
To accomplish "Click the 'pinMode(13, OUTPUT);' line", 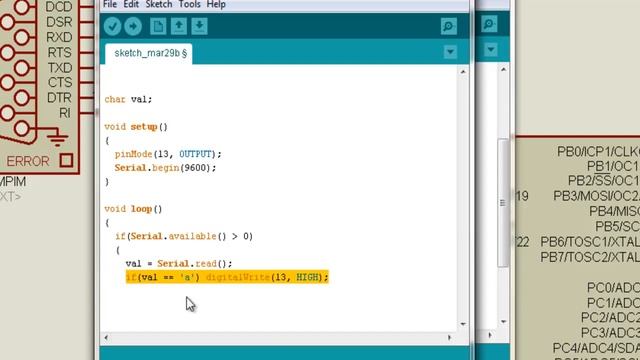I will 168,154.
